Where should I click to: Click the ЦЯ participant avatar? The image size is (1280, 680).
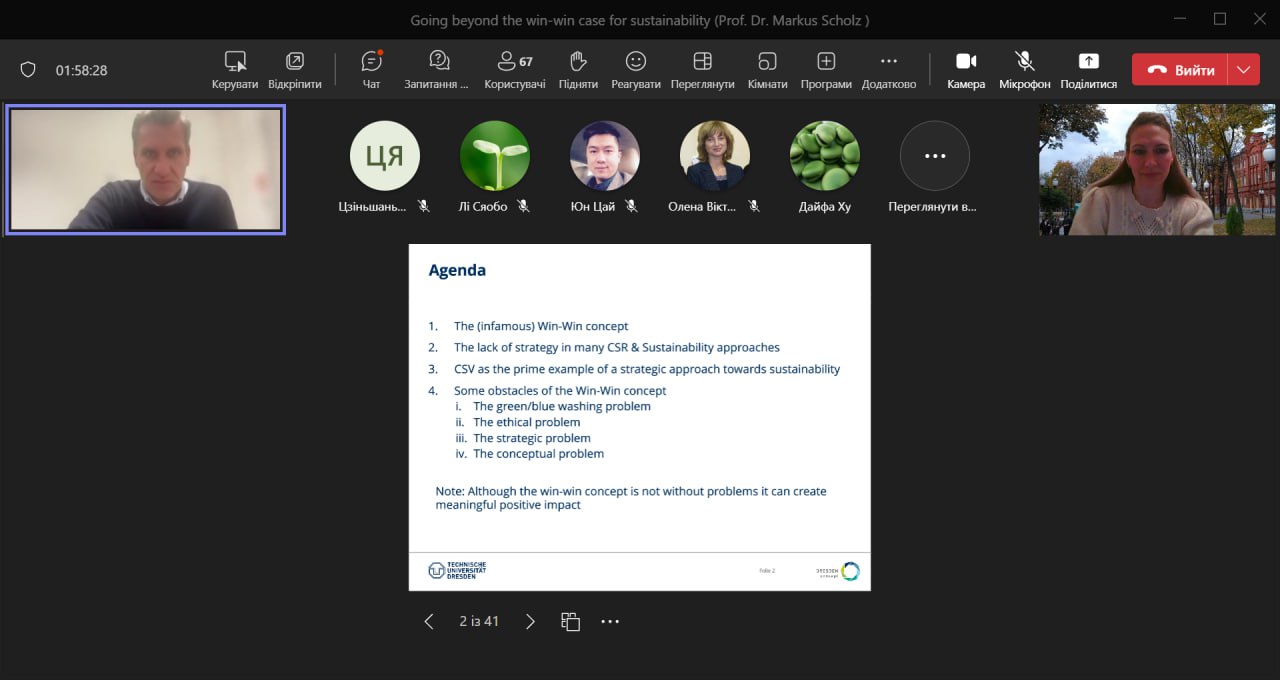click(x=385, y=155)
